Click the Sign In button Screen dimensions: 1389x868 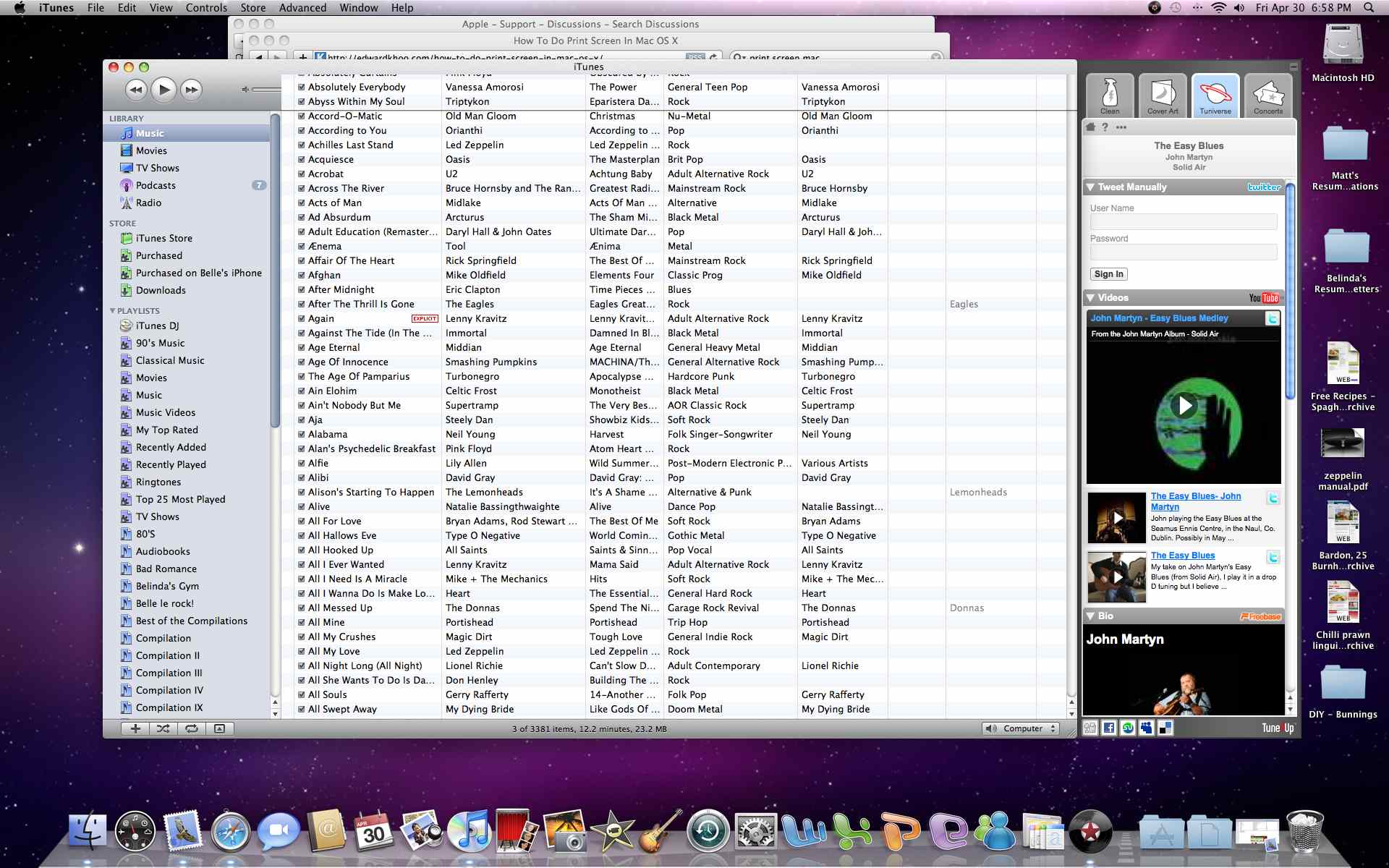[x=1109, y=274]
